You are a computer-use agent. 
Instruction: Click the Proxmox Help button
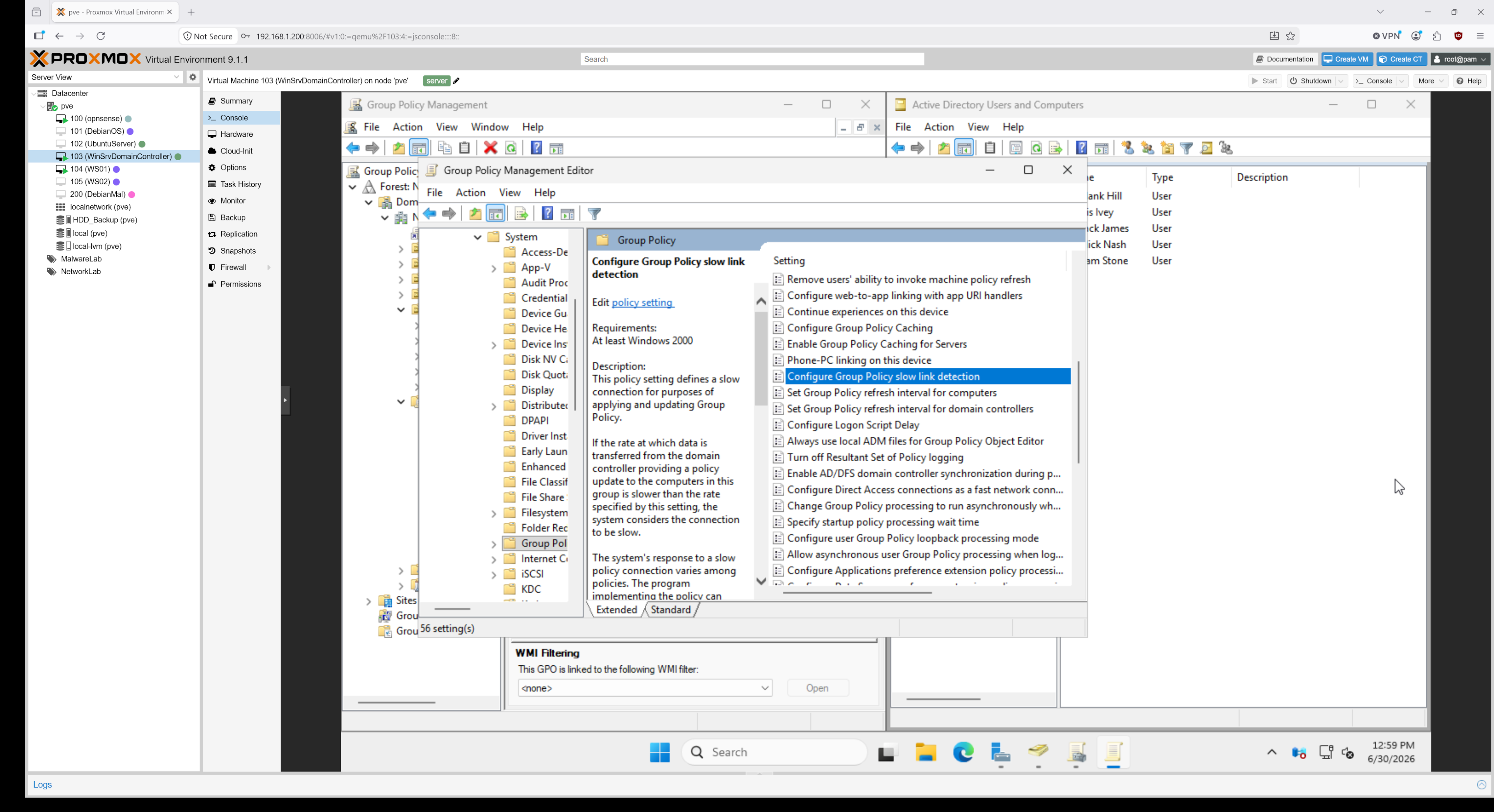pos(1469,80)
